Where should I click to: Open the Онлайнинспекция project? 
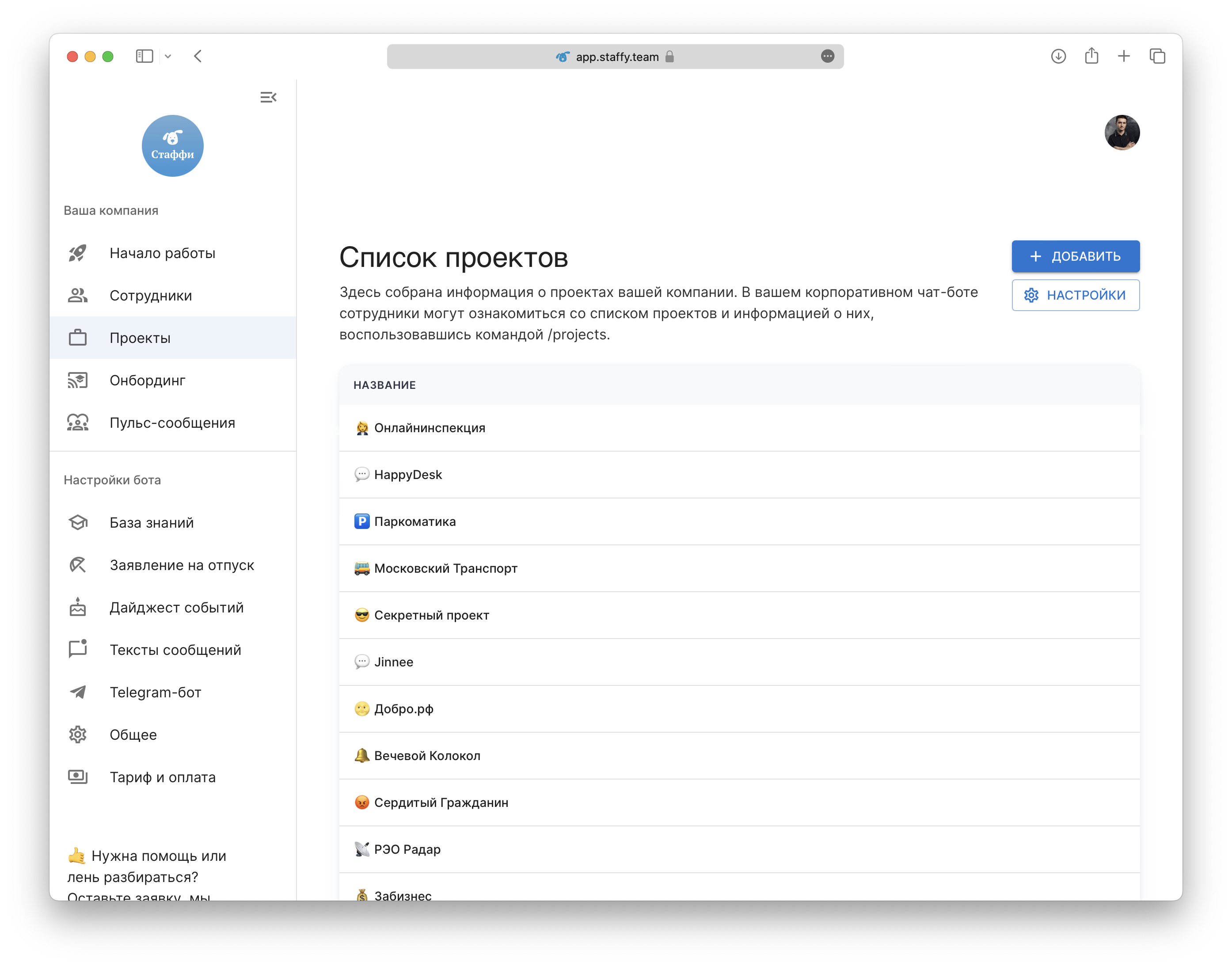(739, 428)
